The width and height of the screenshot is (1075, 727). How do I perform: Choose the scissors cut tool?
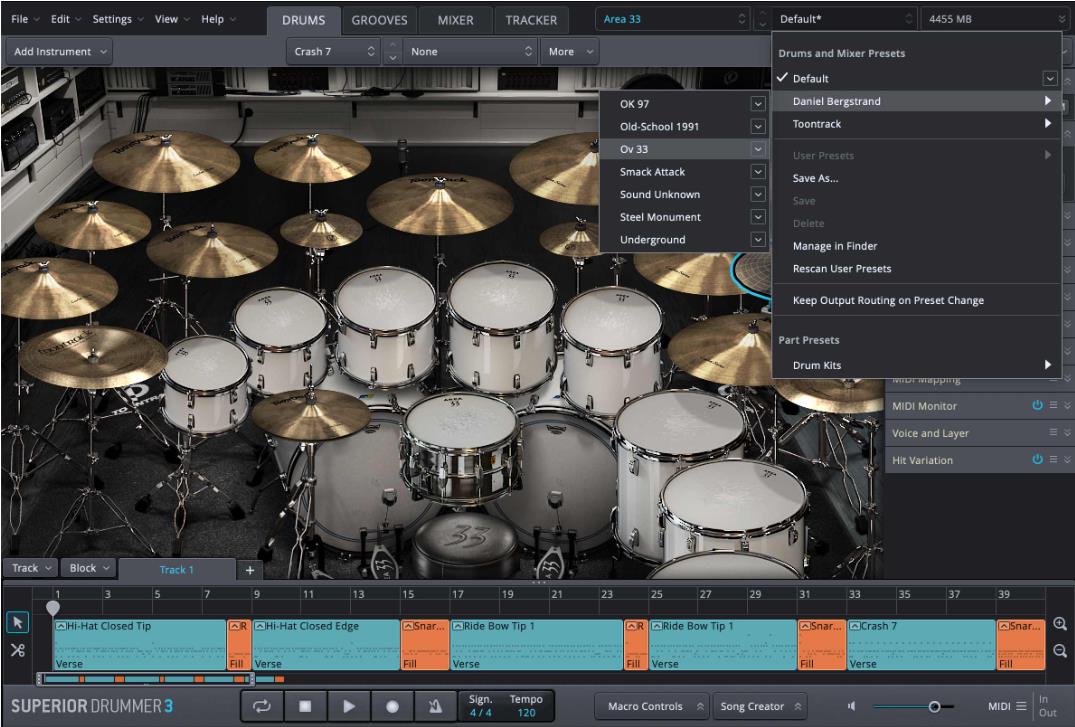point(18,651)
